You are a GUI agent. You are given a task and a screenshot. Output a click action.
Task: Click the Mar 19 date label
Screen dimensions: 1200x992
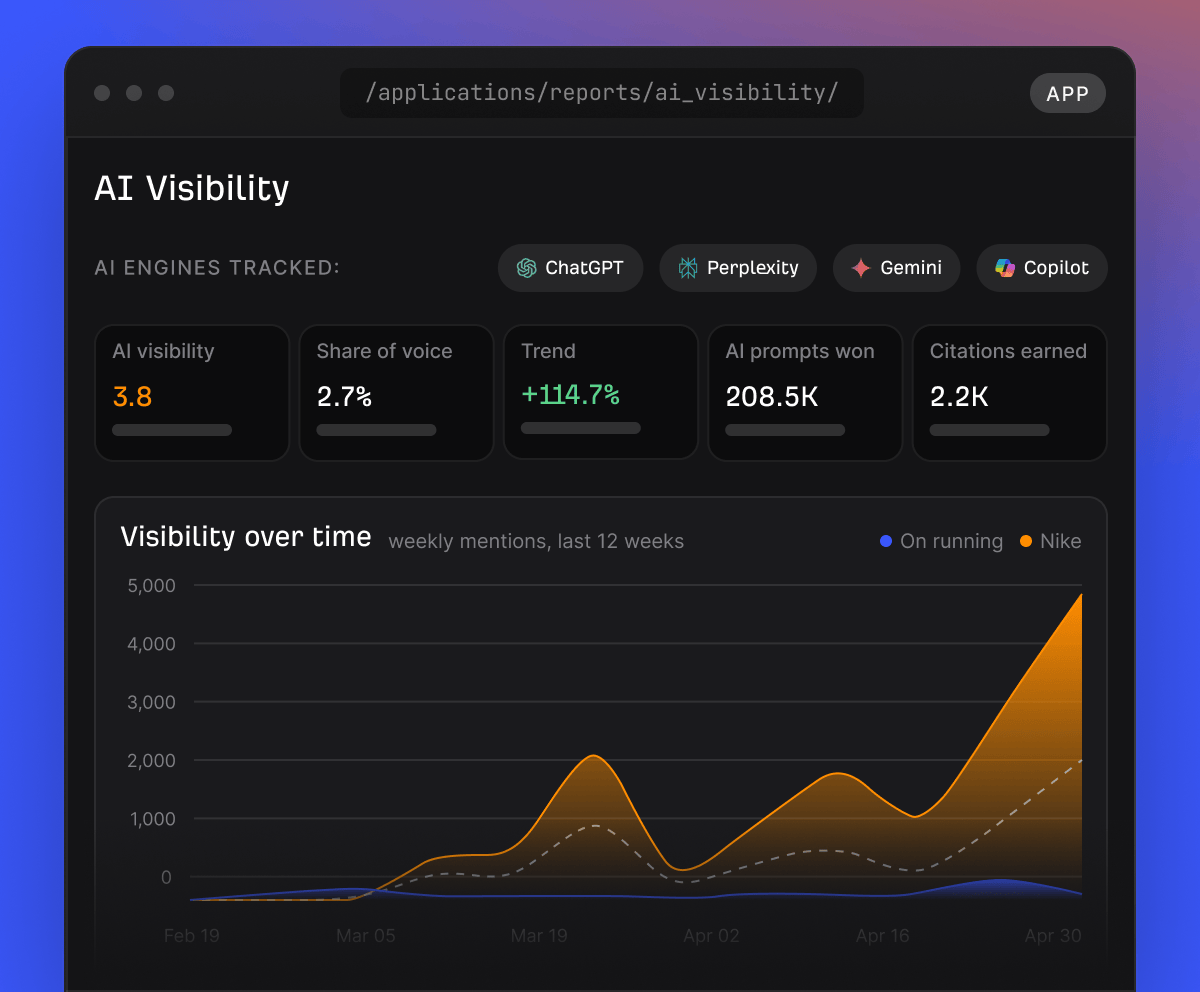539,936
